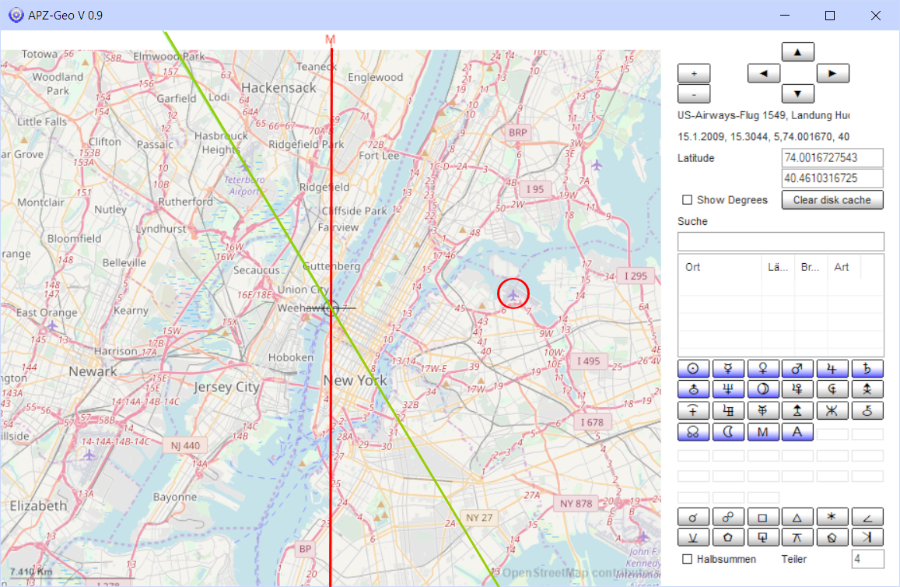Image resolution: width=900 pixels, height=587 pixels.
Task: Zoom in the map with plus button
Action: pos(694,73)
